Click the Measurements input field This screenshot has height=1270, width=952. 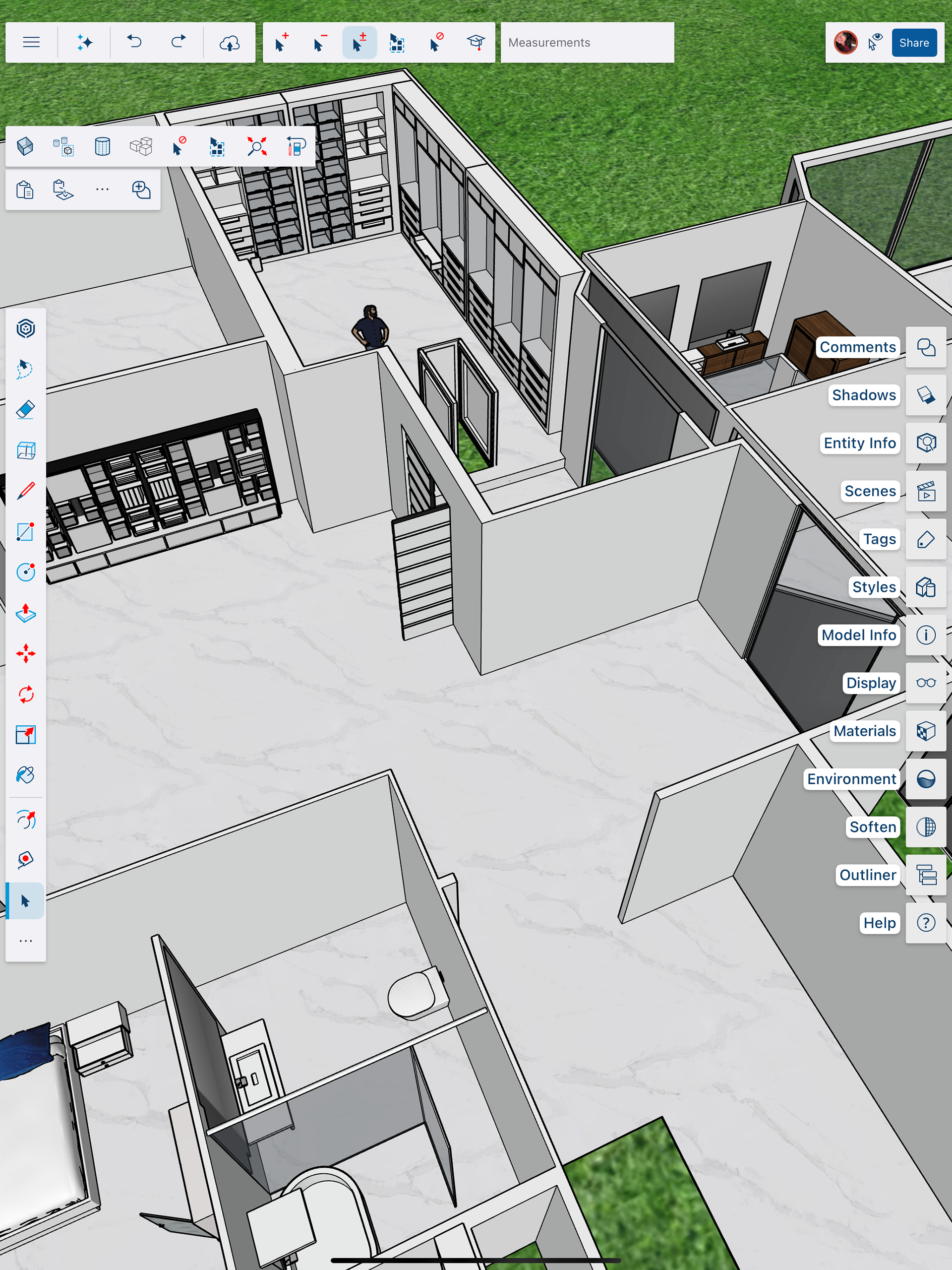(x=587, y=43)
